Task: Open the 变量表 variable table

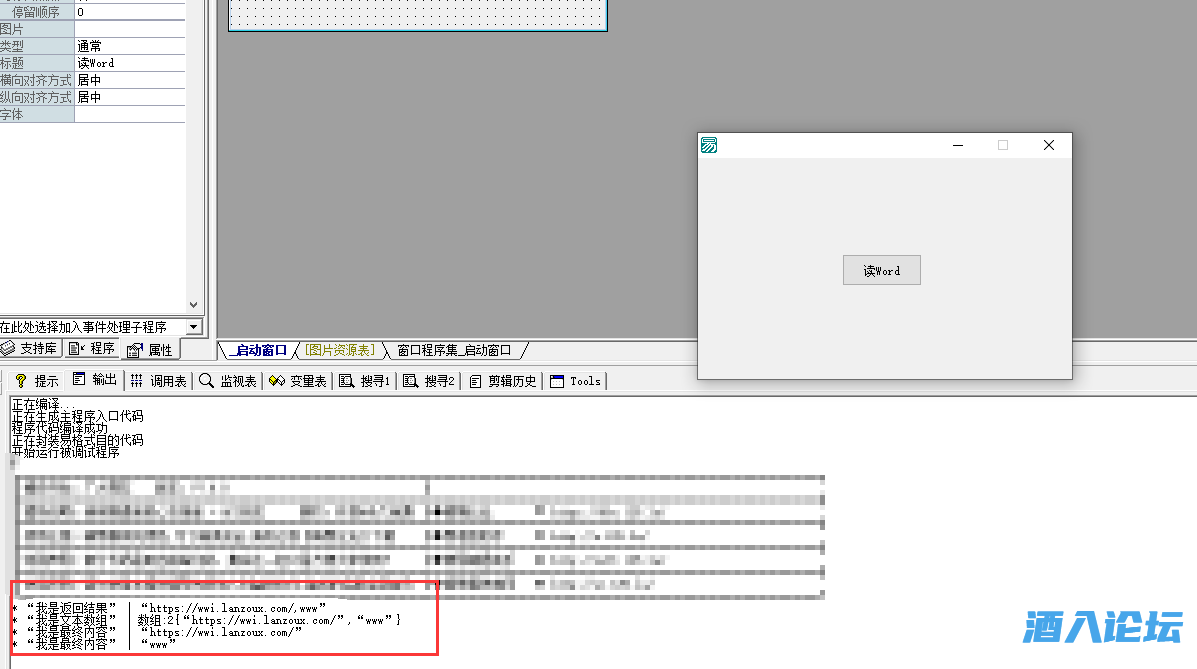Action: [299, 381]
